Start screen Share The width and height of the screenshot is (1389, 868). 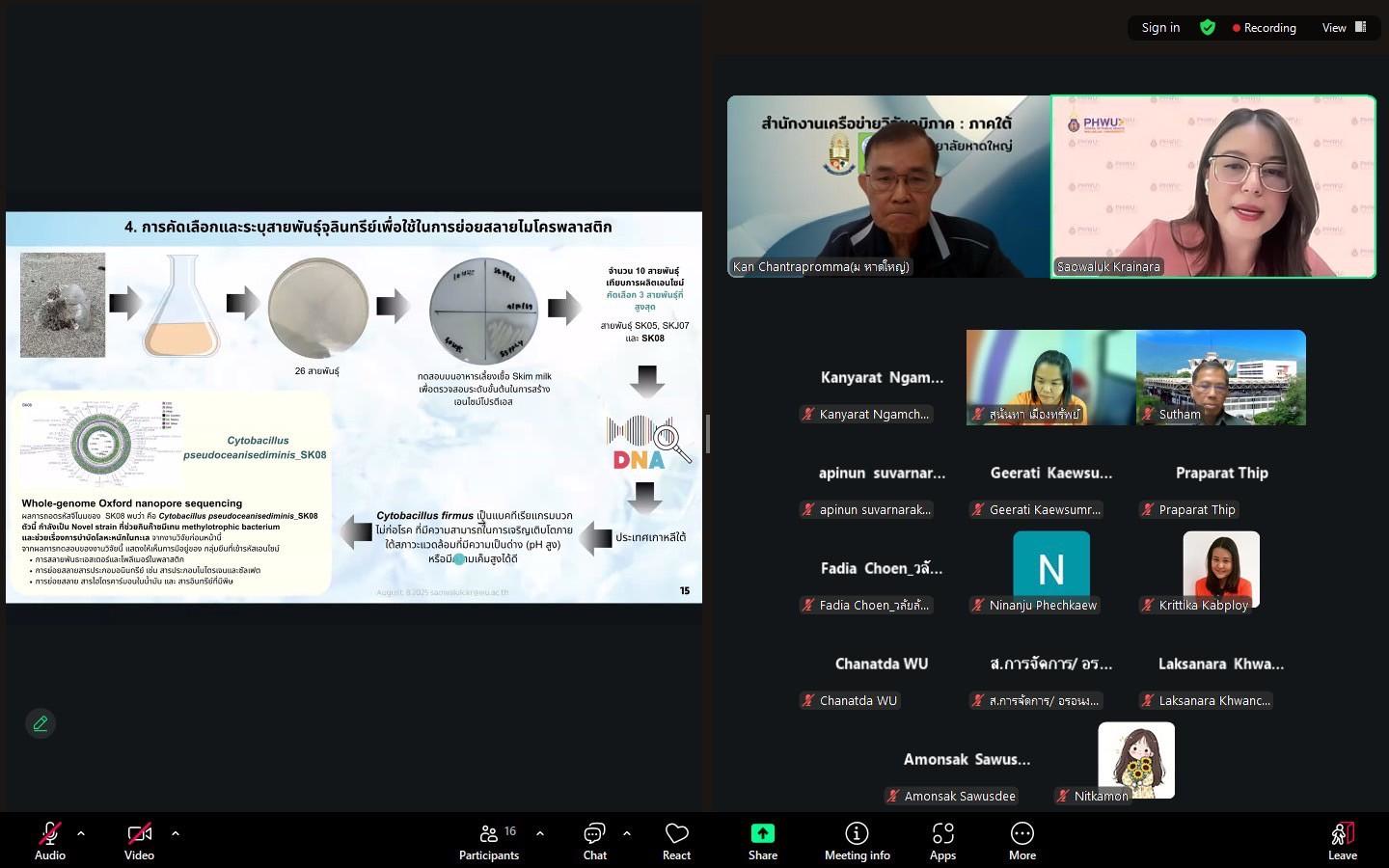point(762,841)
